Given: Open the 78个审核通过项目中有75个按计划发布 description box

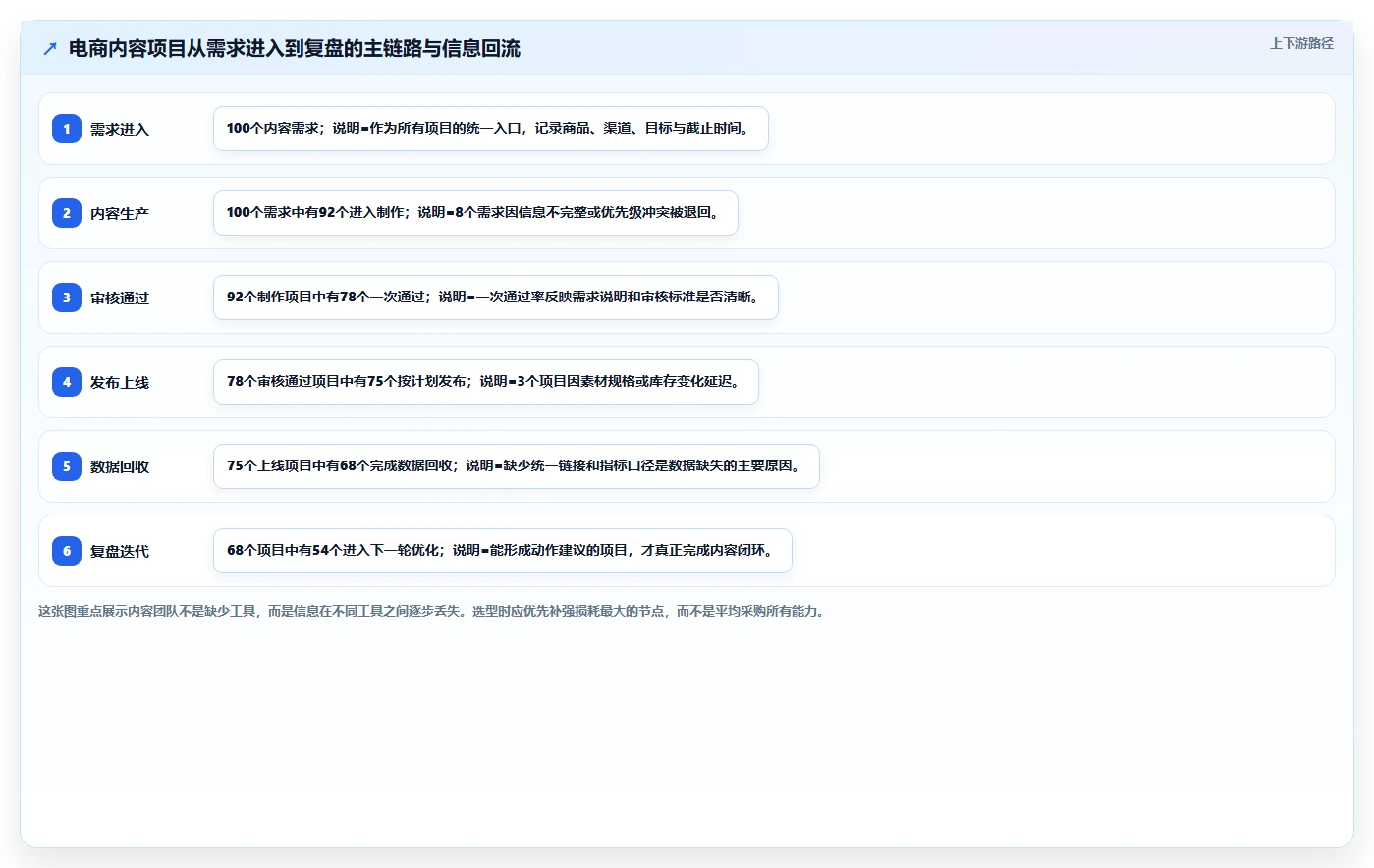Looking at the screenshot, I should (x=486, y=382).
